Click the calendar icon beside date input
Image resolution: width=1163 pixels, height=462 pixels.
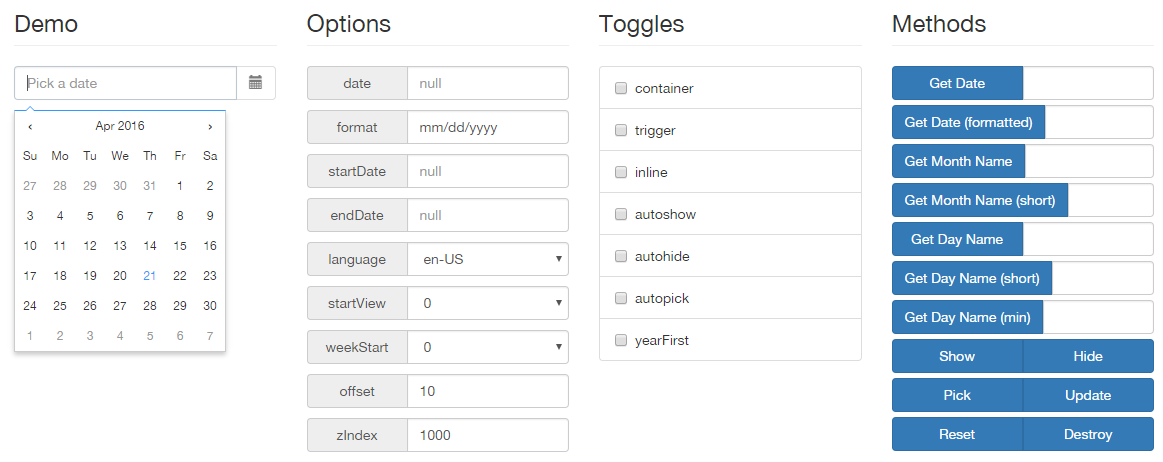pyautogui.click(x=256, y=83)
